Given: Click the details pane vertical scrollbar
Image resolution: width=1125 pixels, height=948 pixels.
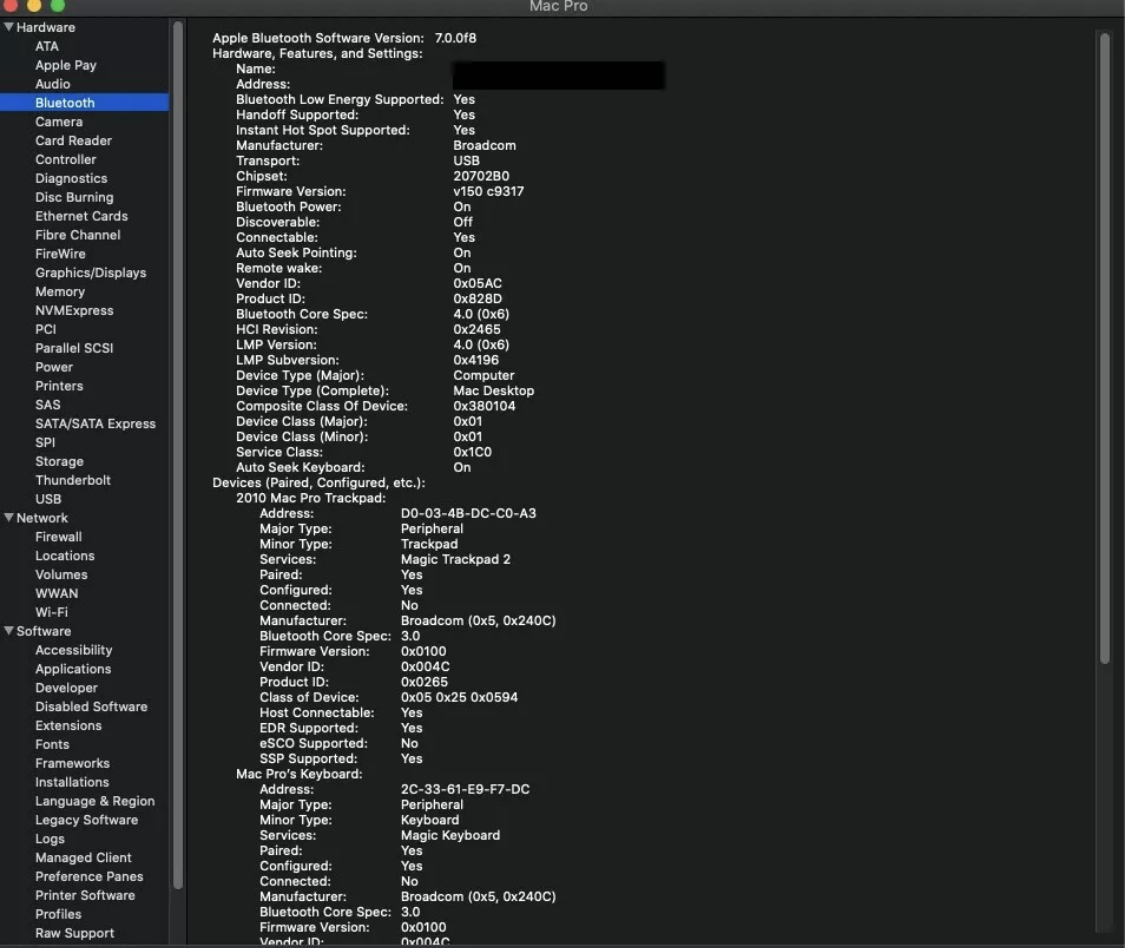Looking at the screenshot, I should point(1105,347).
